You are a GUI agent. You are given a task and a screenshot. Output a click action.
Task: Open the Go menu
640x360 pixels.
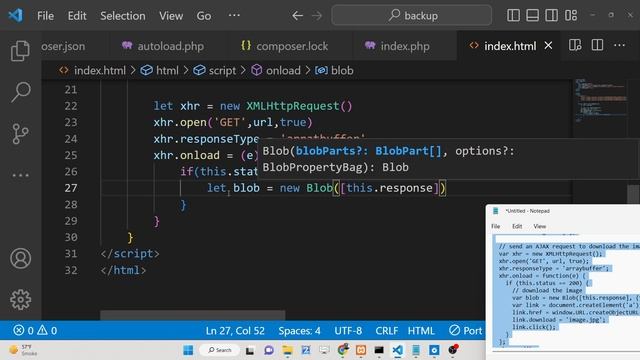[204, 16]
